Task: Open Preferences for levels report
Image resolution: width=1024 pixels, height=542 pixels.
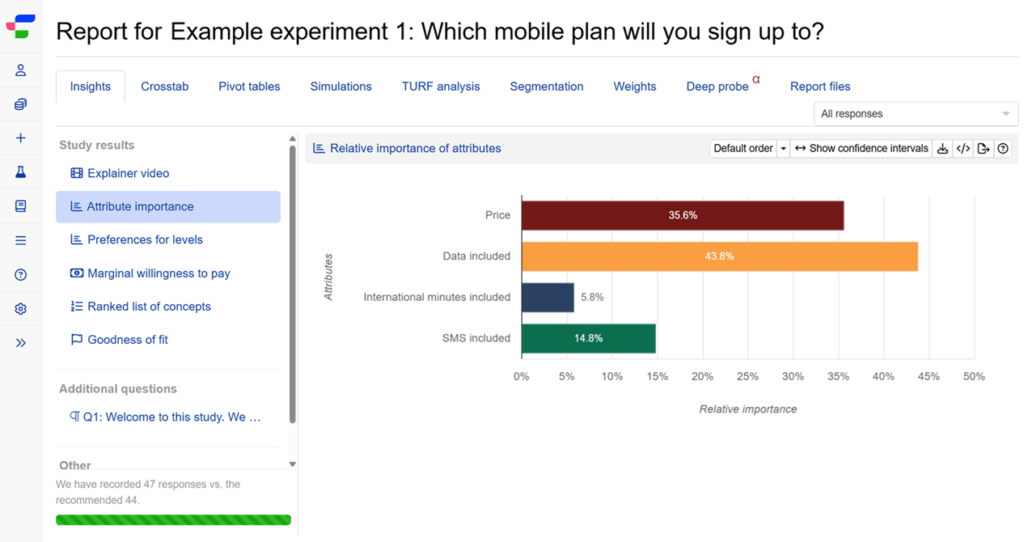Action: pos(144,240)
